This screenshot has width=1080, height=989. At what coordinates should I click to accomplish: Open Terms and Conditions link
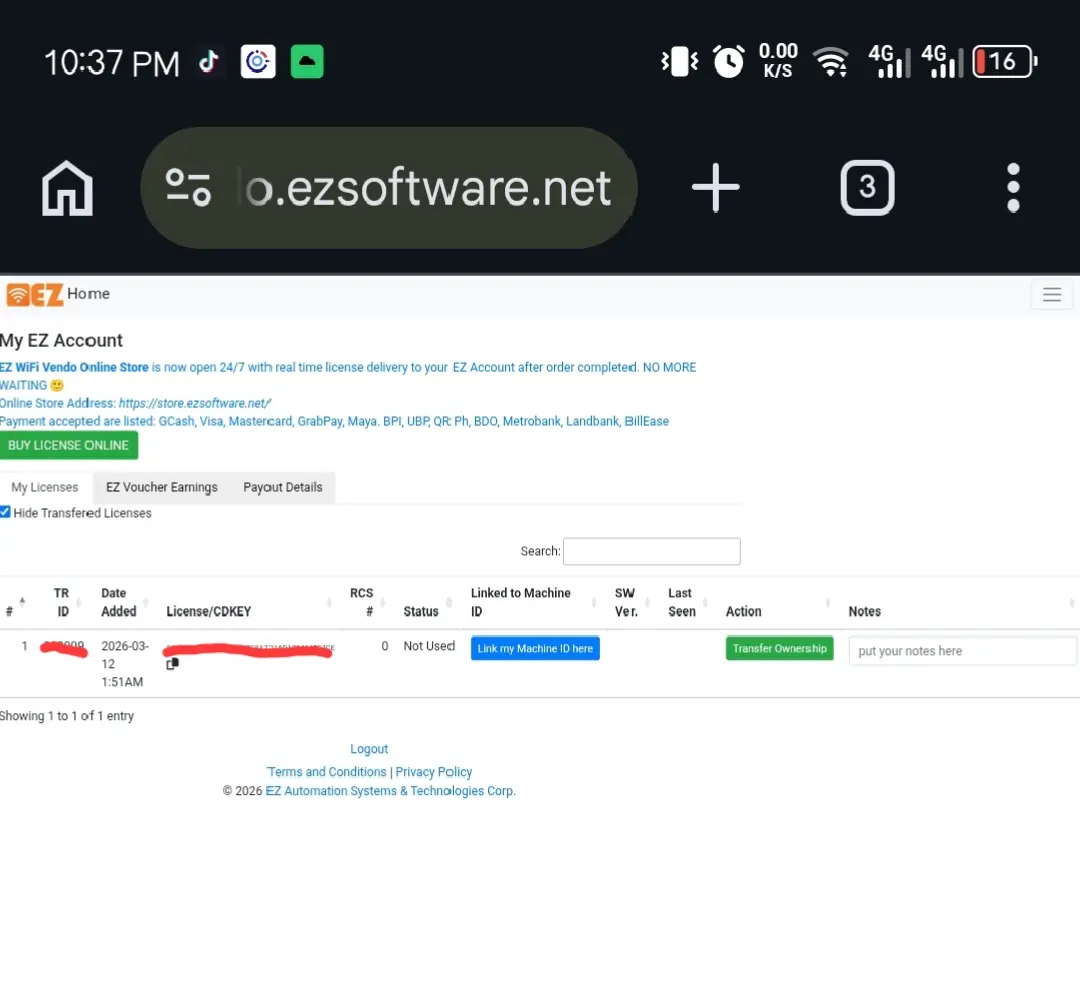click(326, 772)
